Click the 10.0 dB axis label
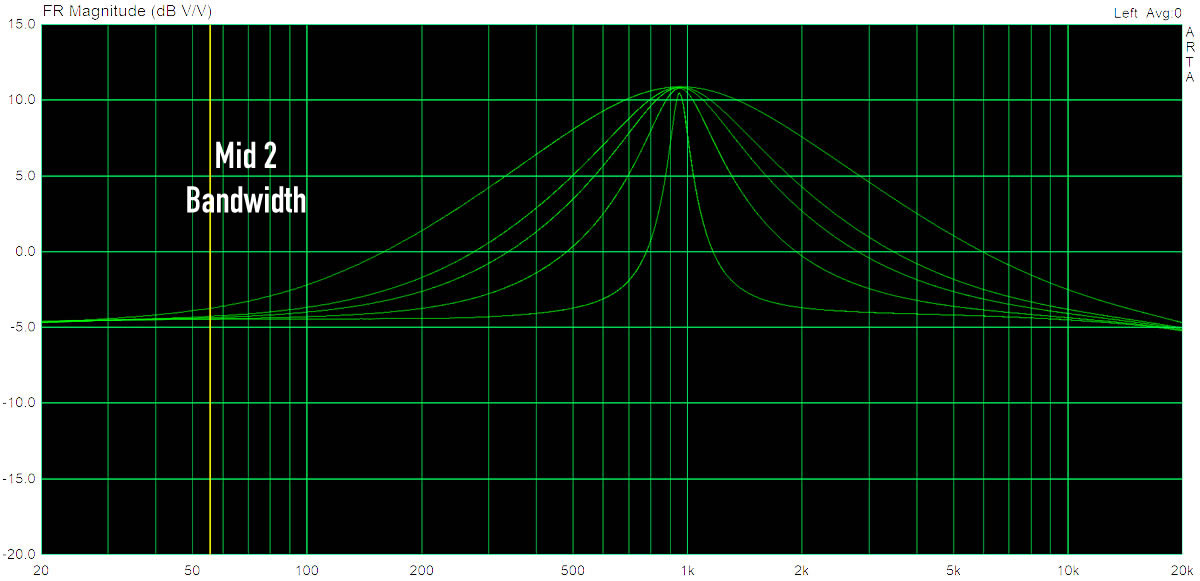 24,100
